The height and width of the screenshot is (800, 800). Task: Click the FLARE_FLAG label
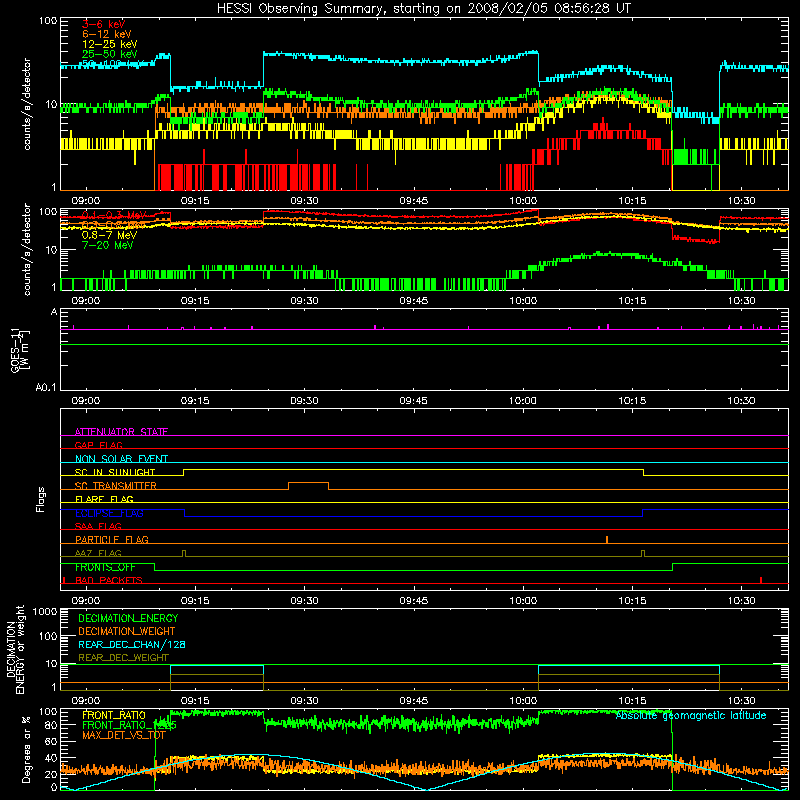(104, 499)
